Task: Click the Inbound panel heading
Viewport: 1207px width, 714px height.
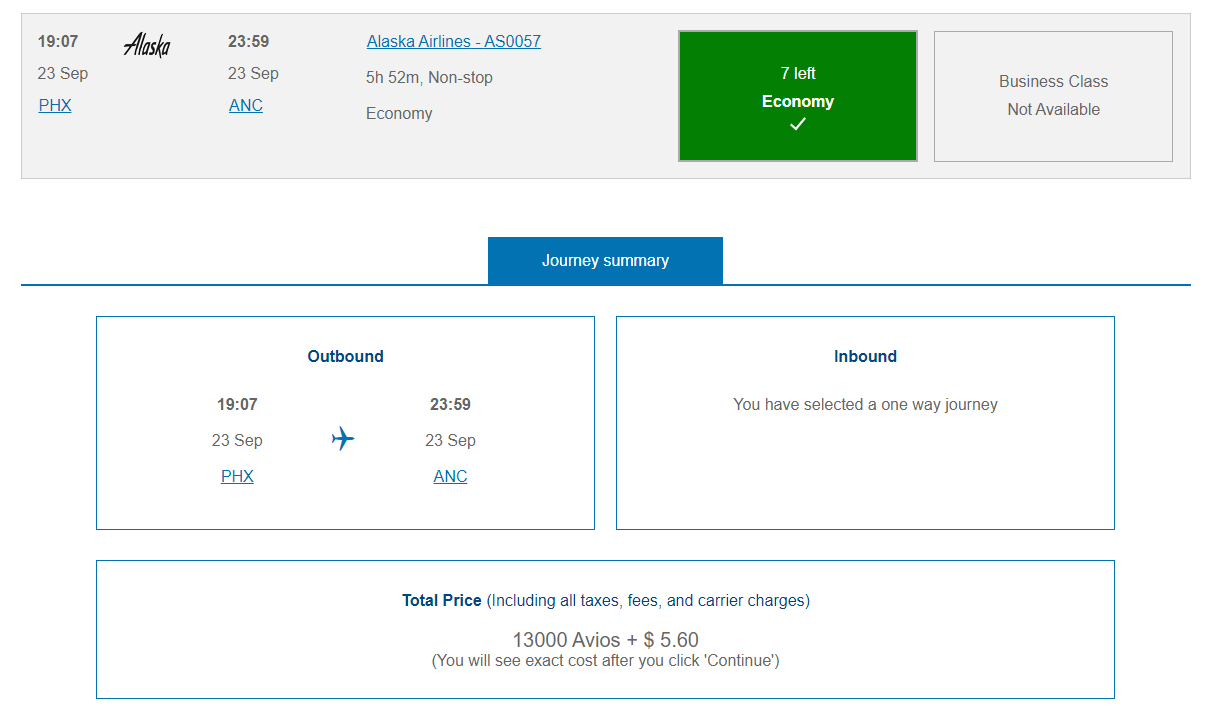Action: pyautogui.click(x=865, y=356)
